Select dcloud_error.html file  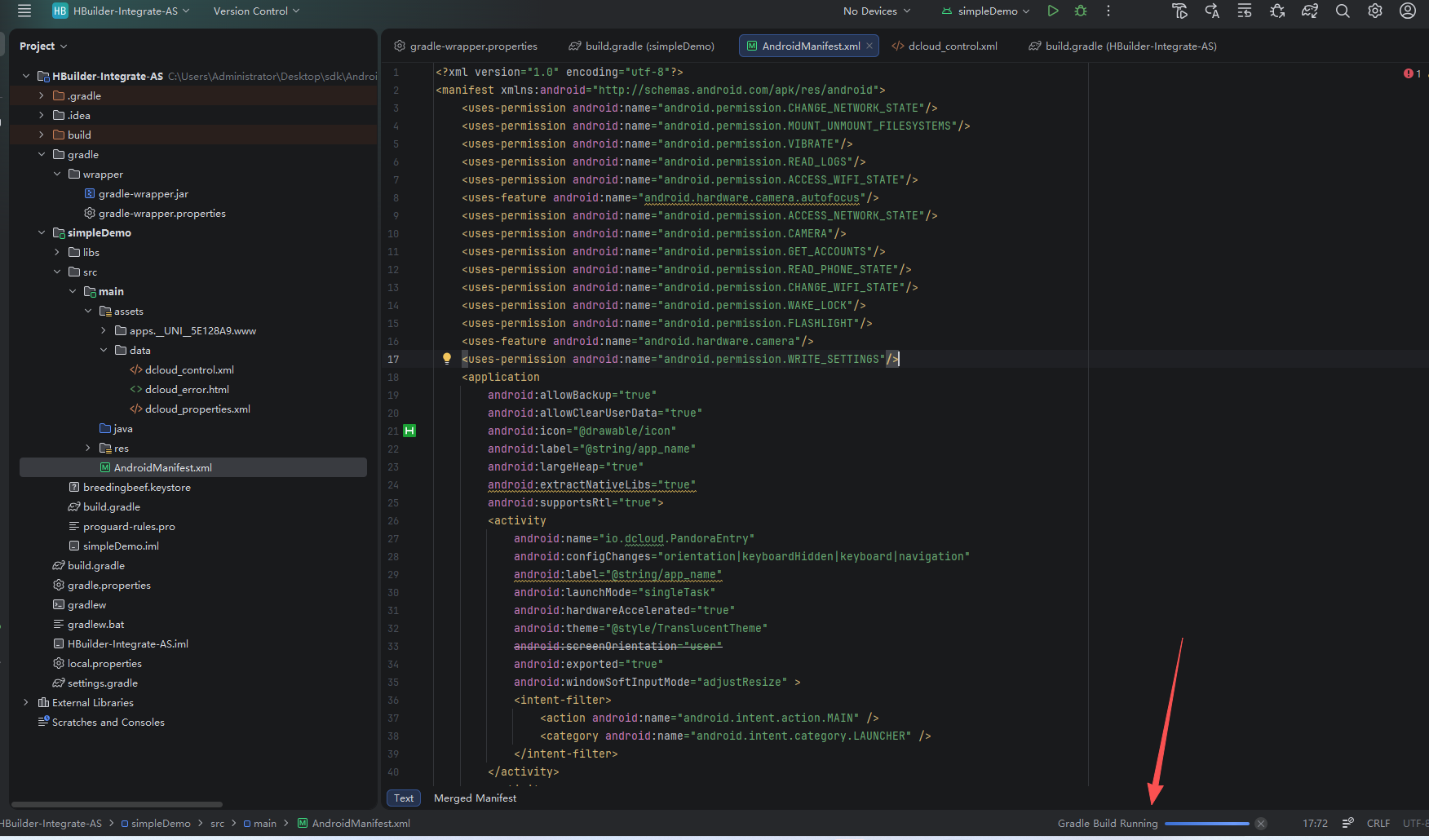(x=179, y=389)
